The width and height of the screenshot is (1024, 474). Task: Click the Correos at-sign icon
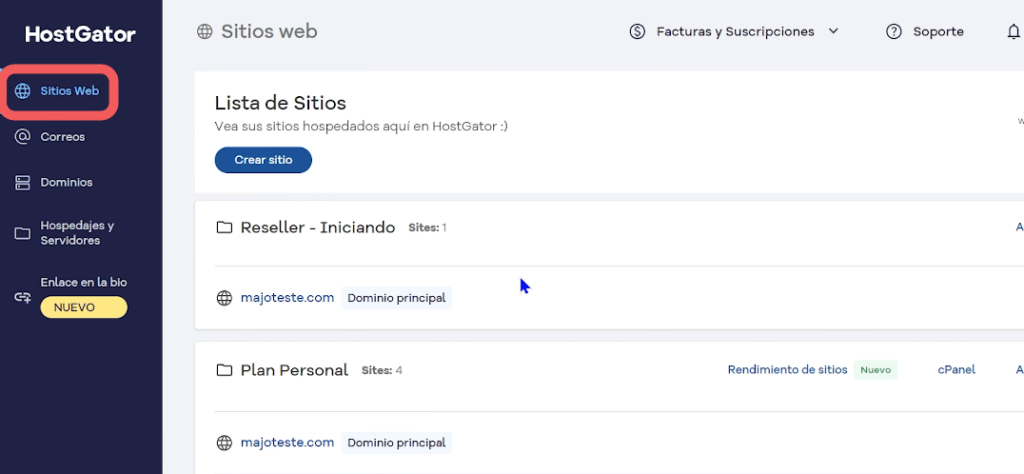pyautogui.click(x=23, y=137)
